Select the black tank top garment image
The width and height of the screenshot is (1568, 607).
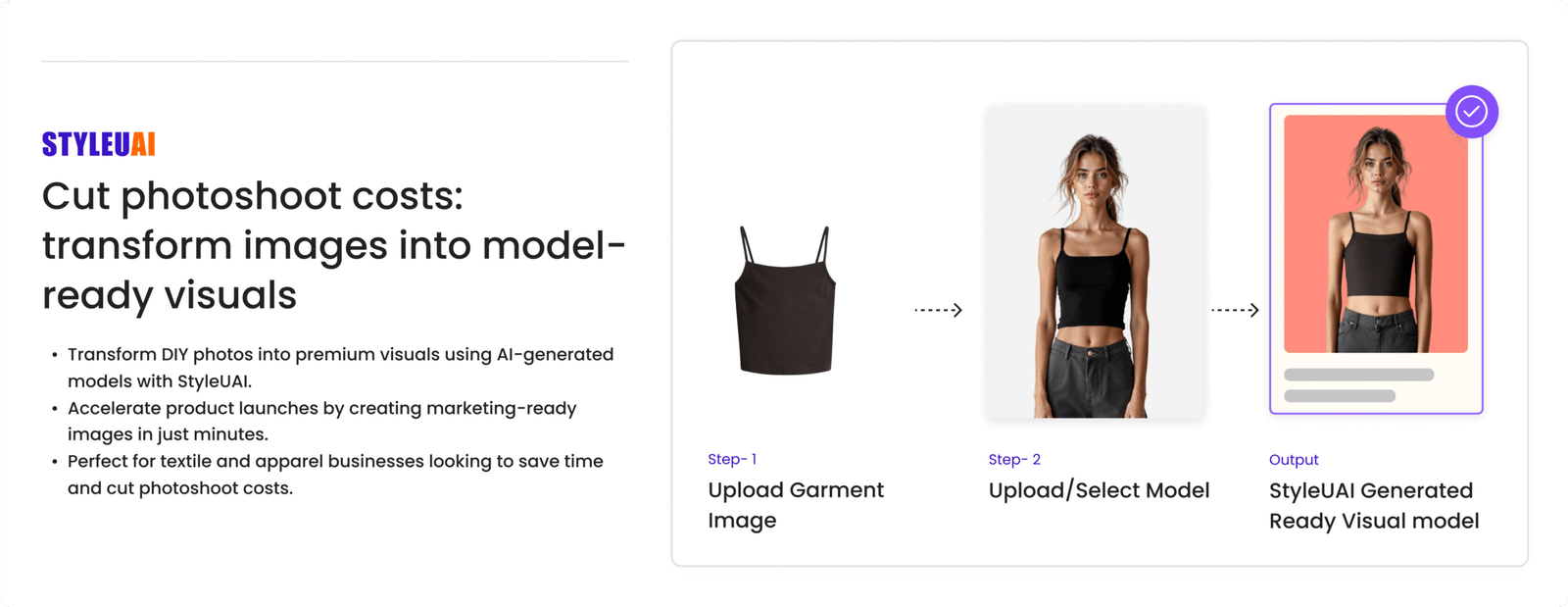(785, 300)
